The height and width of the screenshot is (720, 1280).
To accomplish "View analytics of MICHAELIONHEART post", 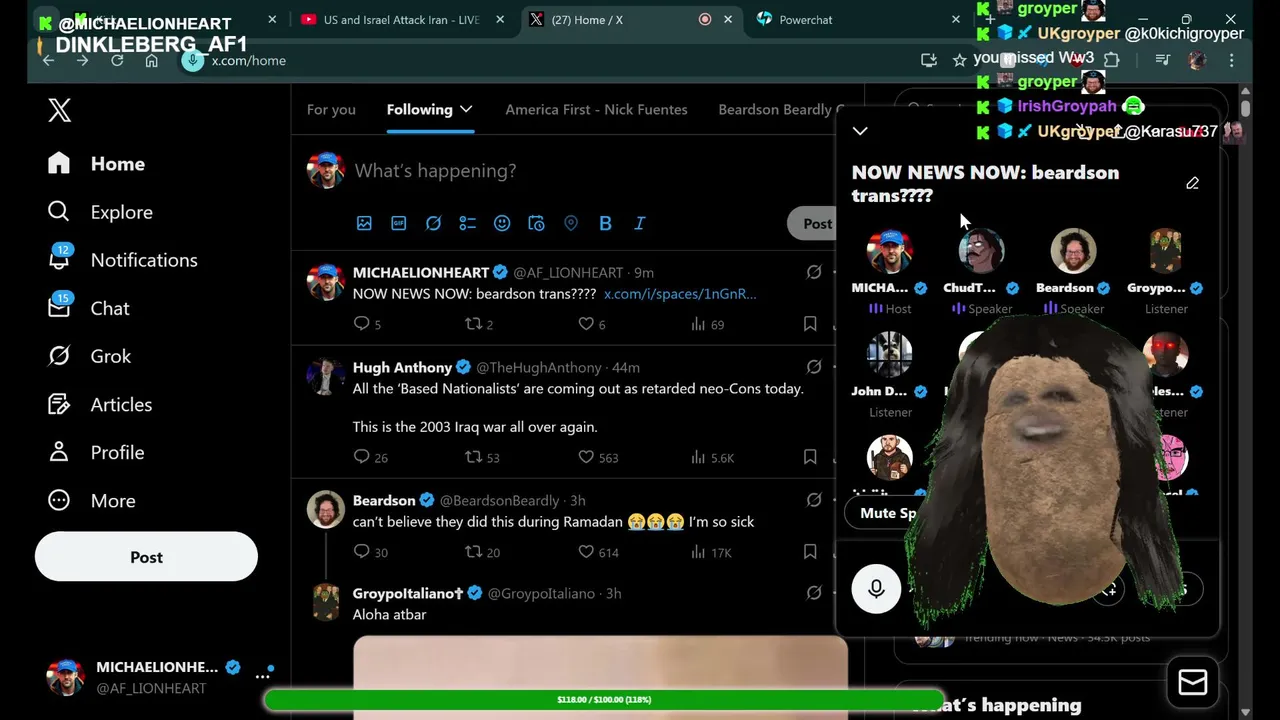I will [707, 324].
